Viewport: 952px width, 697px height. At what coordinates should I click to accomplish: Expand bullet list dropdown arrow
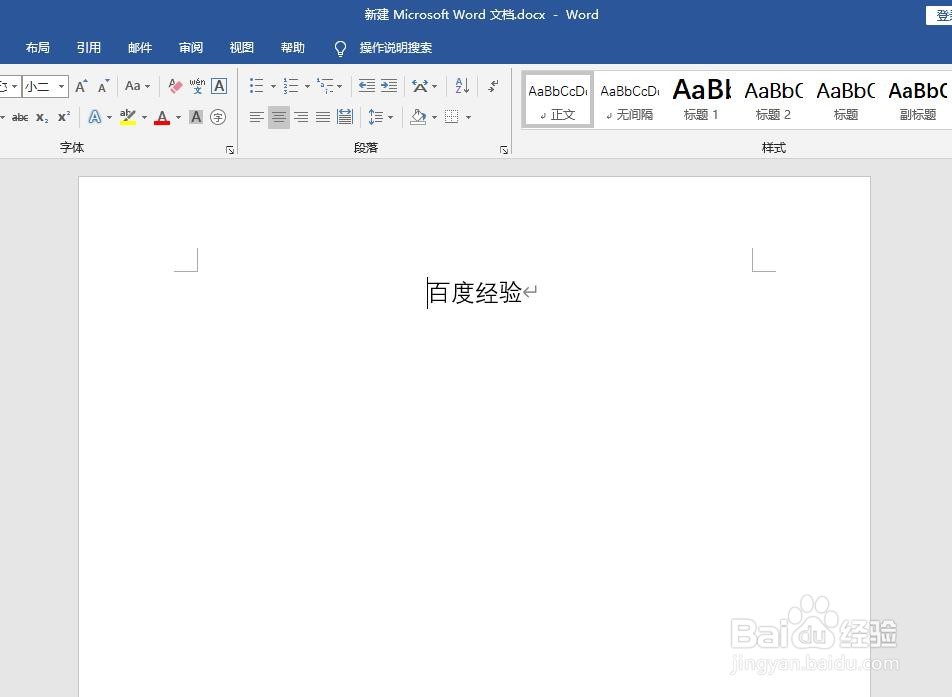[x=273, y=86]
